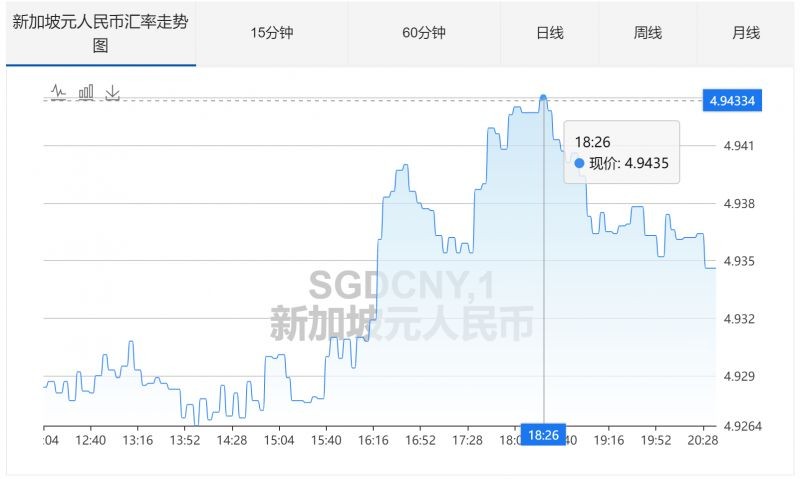Image resolution: width=800 pixels, height=479 pixels.
Task: Click the 4.9264 minimum price label
Action: [x=742, y=427]
